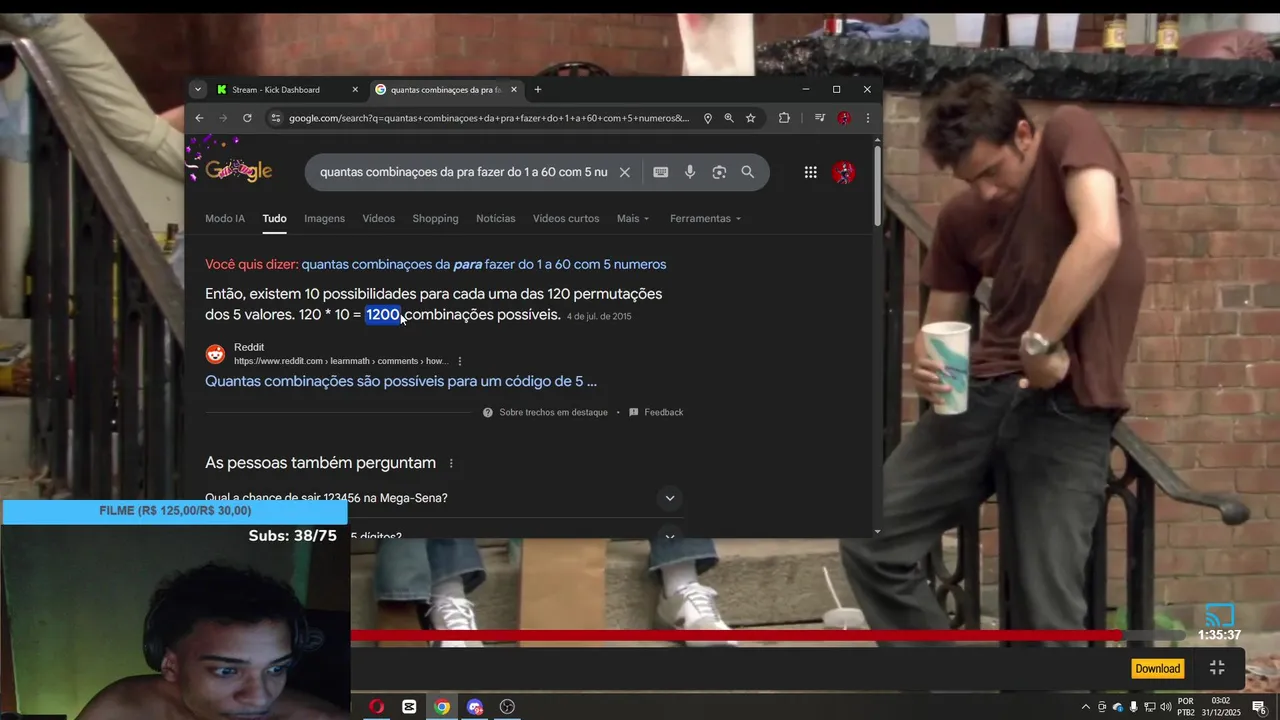Select the Google search results tab
Image resolution: width=1280 pixels, height=720 pixels.
447,89
